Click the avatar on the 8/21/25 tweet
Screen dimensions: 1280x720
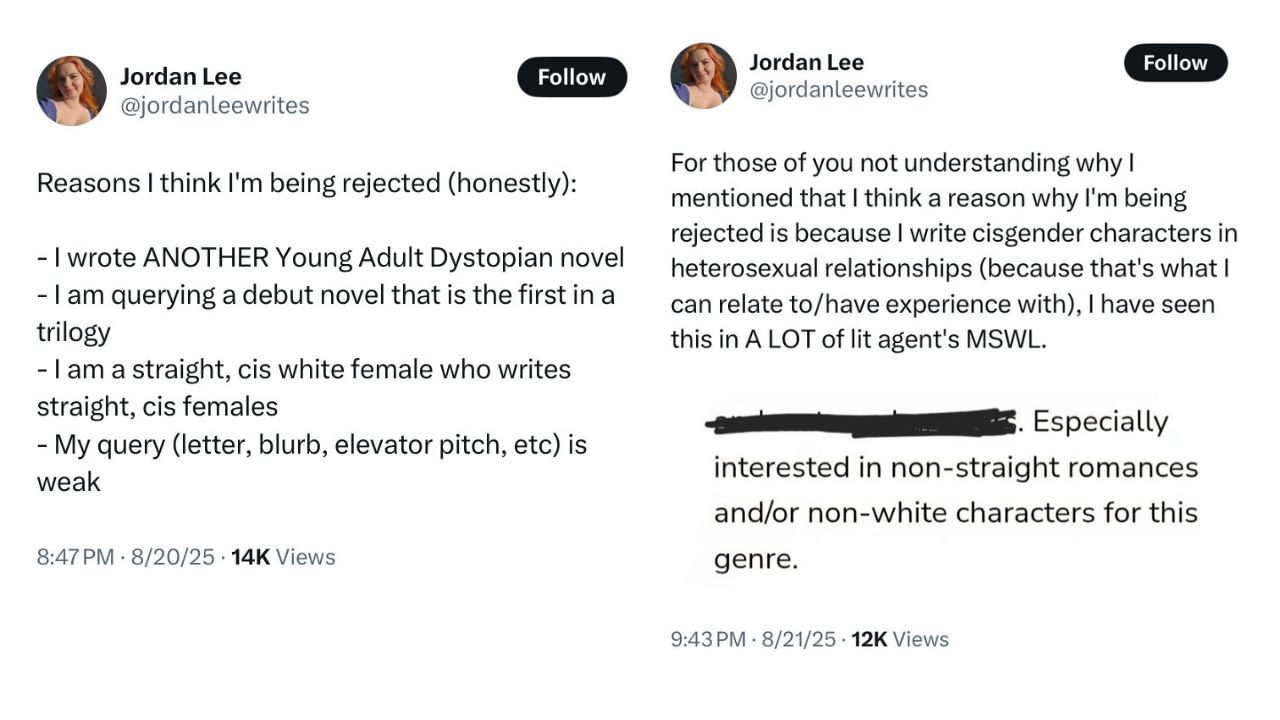coord(703,76)
